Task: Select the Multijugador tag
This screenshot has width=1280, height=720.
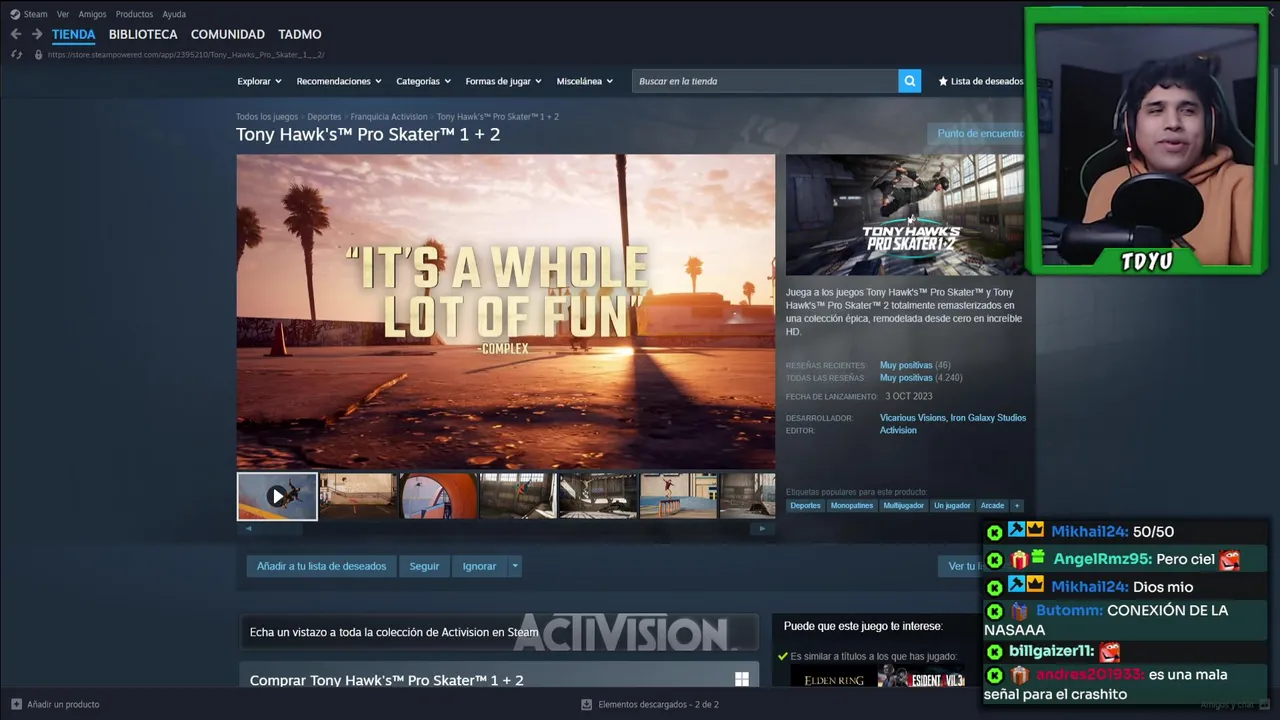Action: coord(903,505)
